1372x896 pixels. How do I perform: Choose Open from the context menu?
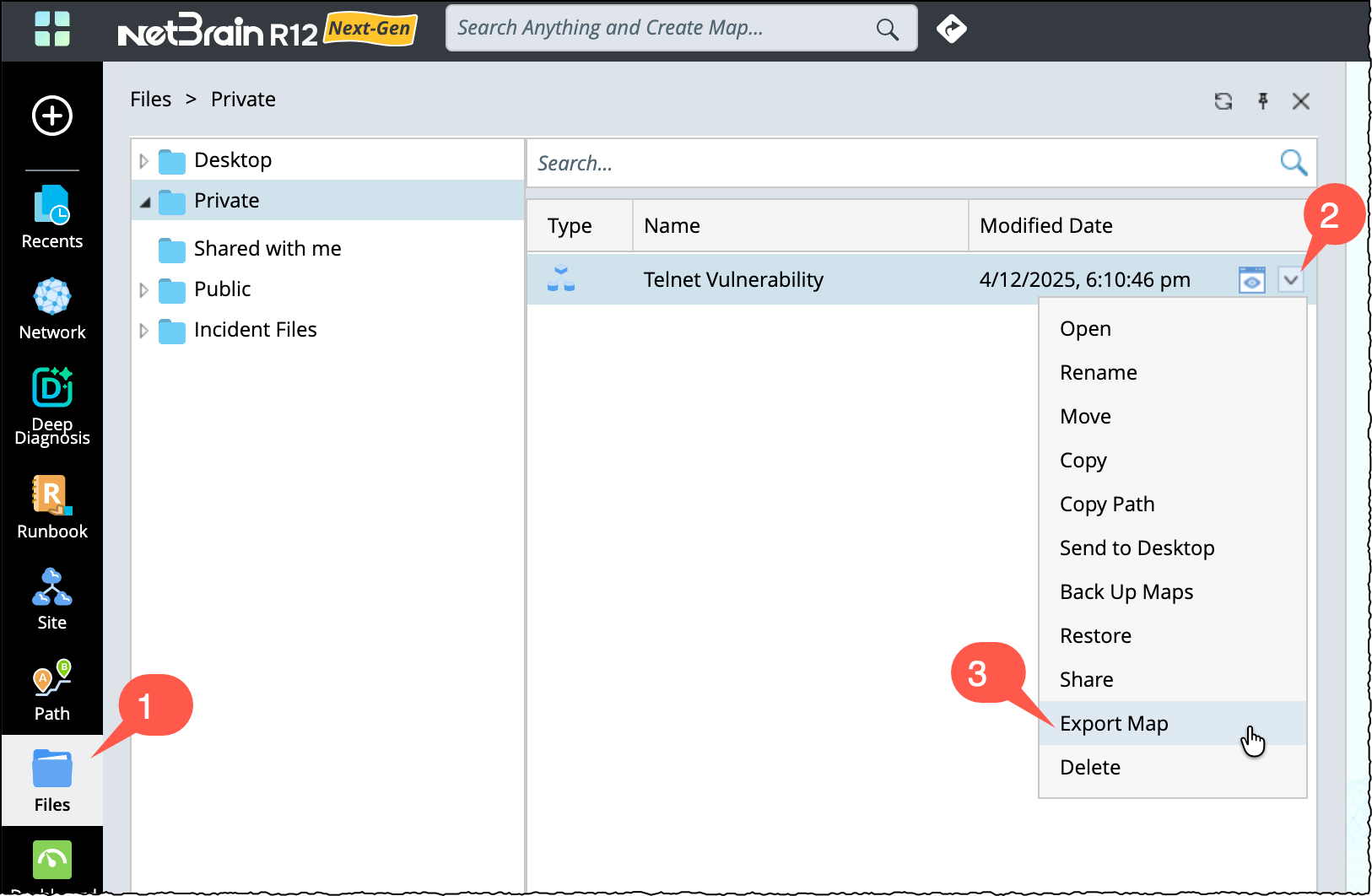coord(1172,328)
